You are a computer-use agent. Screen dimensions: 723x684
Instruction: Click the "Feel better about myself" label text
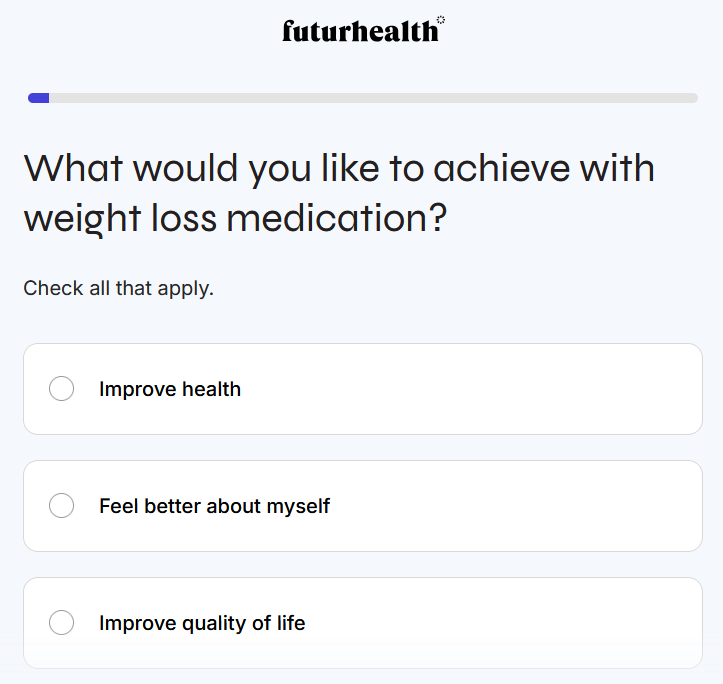coord(214,506)
